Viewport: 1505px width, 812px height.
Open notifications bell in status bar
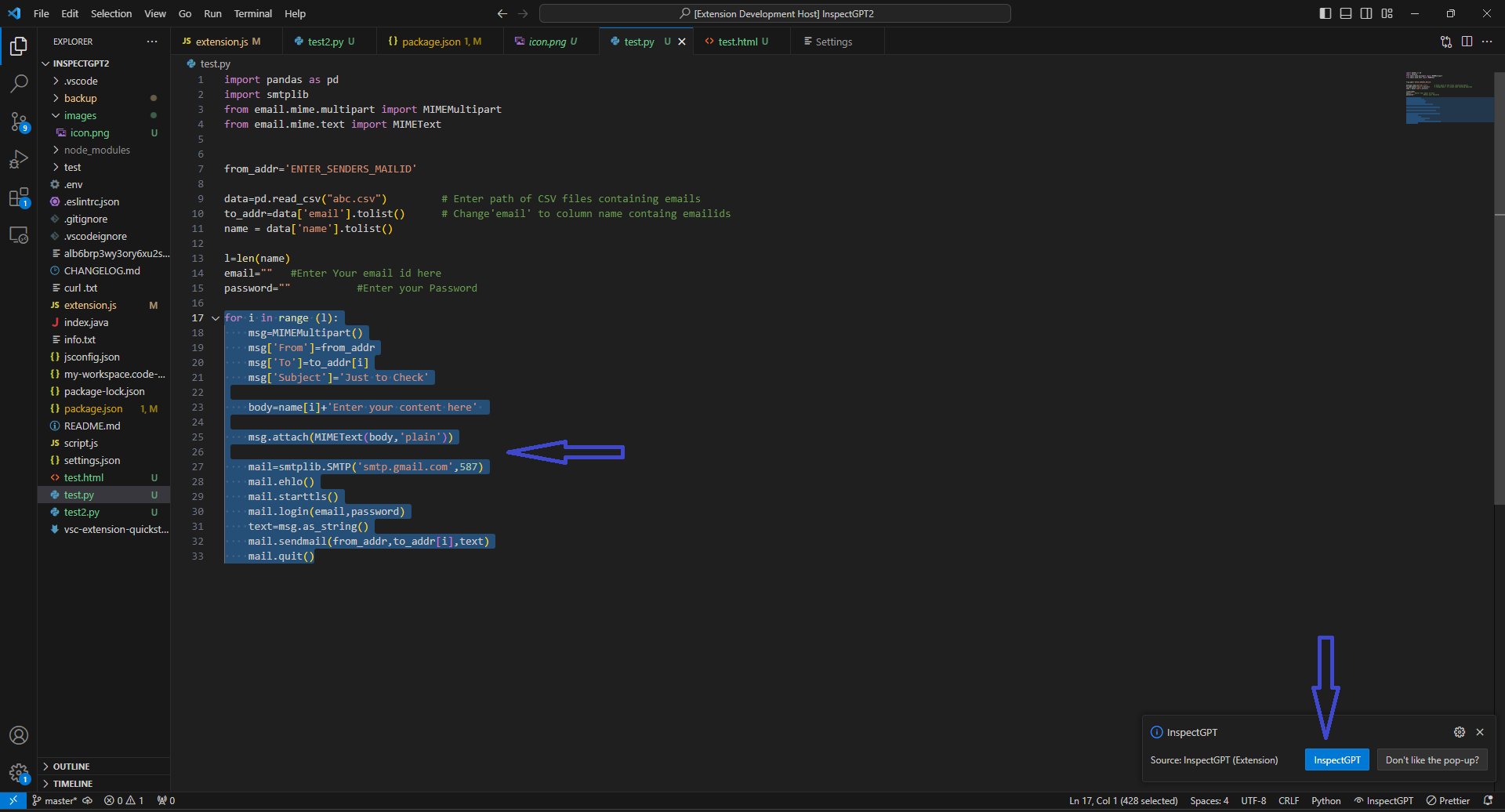1488,800
